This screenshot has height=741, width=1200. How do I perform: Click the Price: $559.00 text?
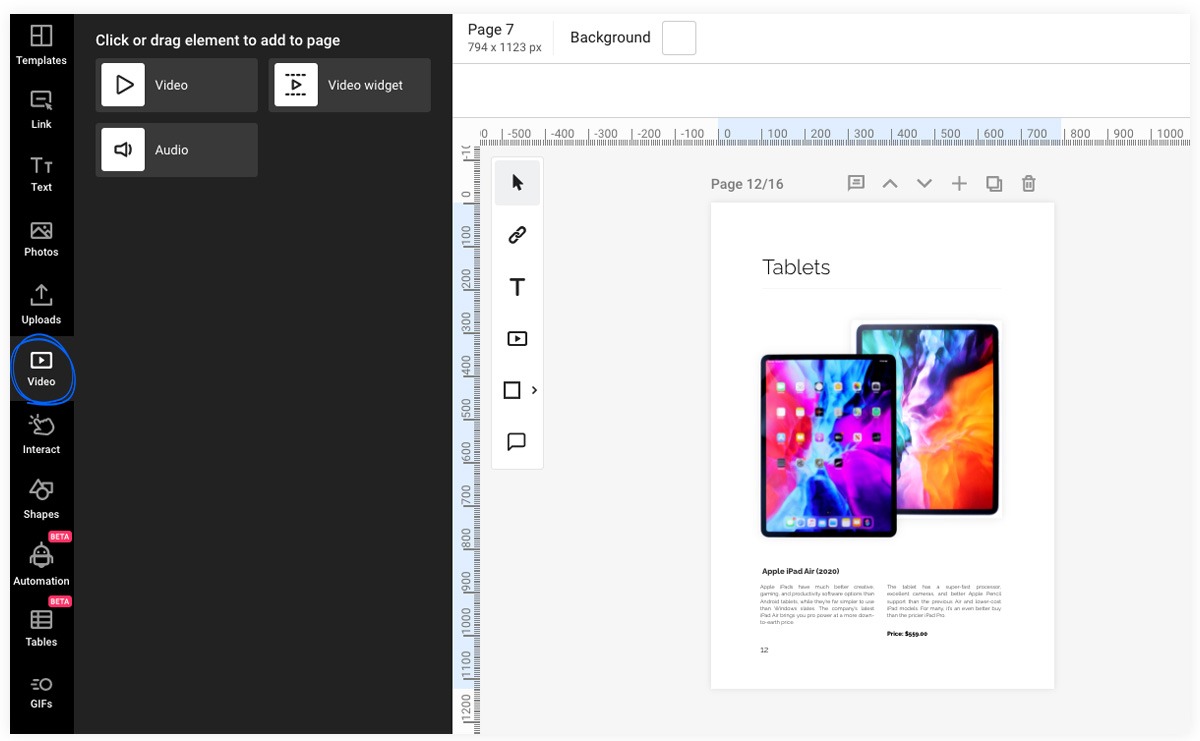click(907, 634)
